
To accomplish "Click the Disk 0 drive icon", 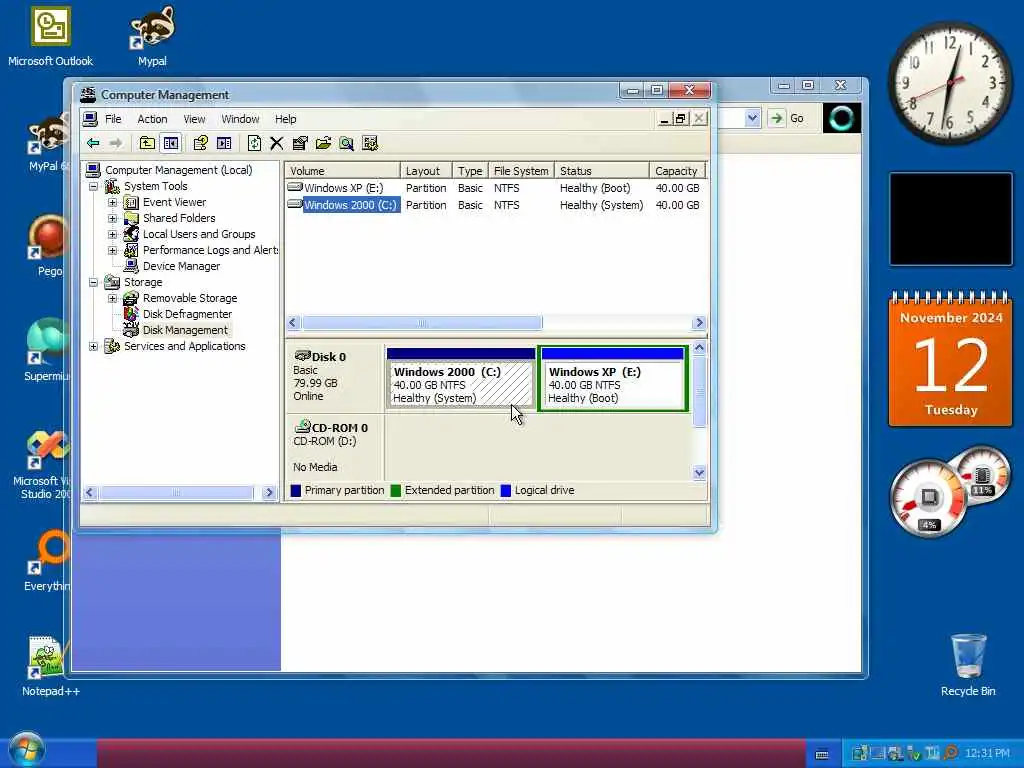I will point(302,355).
